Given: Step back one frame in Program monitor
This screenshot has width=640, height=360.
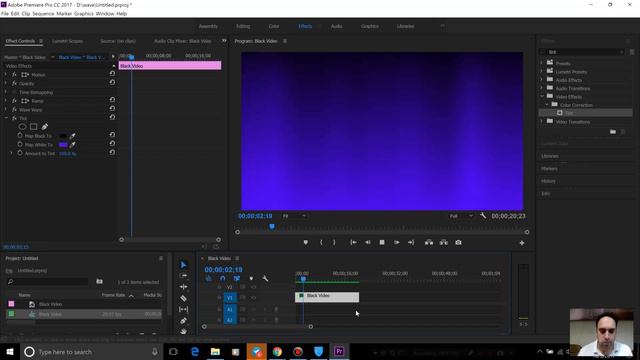Looking at the screenshot, I should (x=368, y=242).
